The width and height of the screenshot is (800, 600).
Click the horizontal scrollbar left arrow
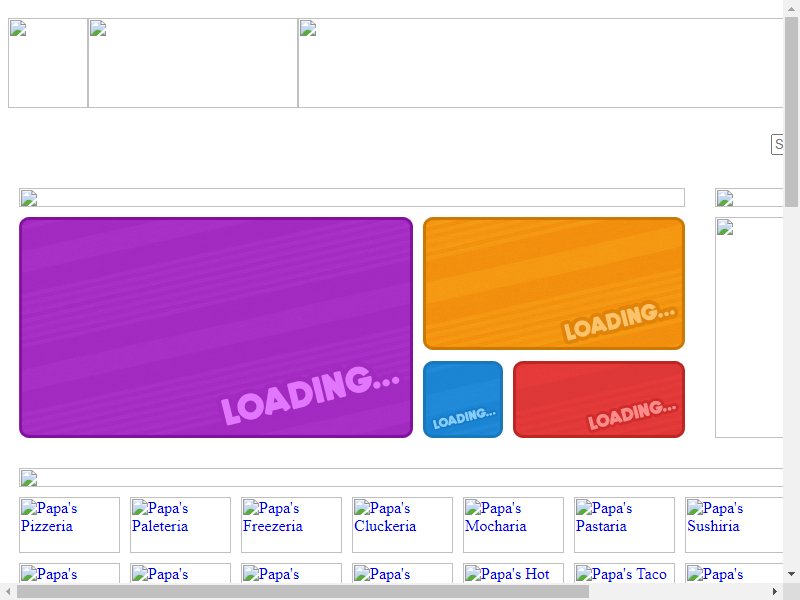click(8, 592)
